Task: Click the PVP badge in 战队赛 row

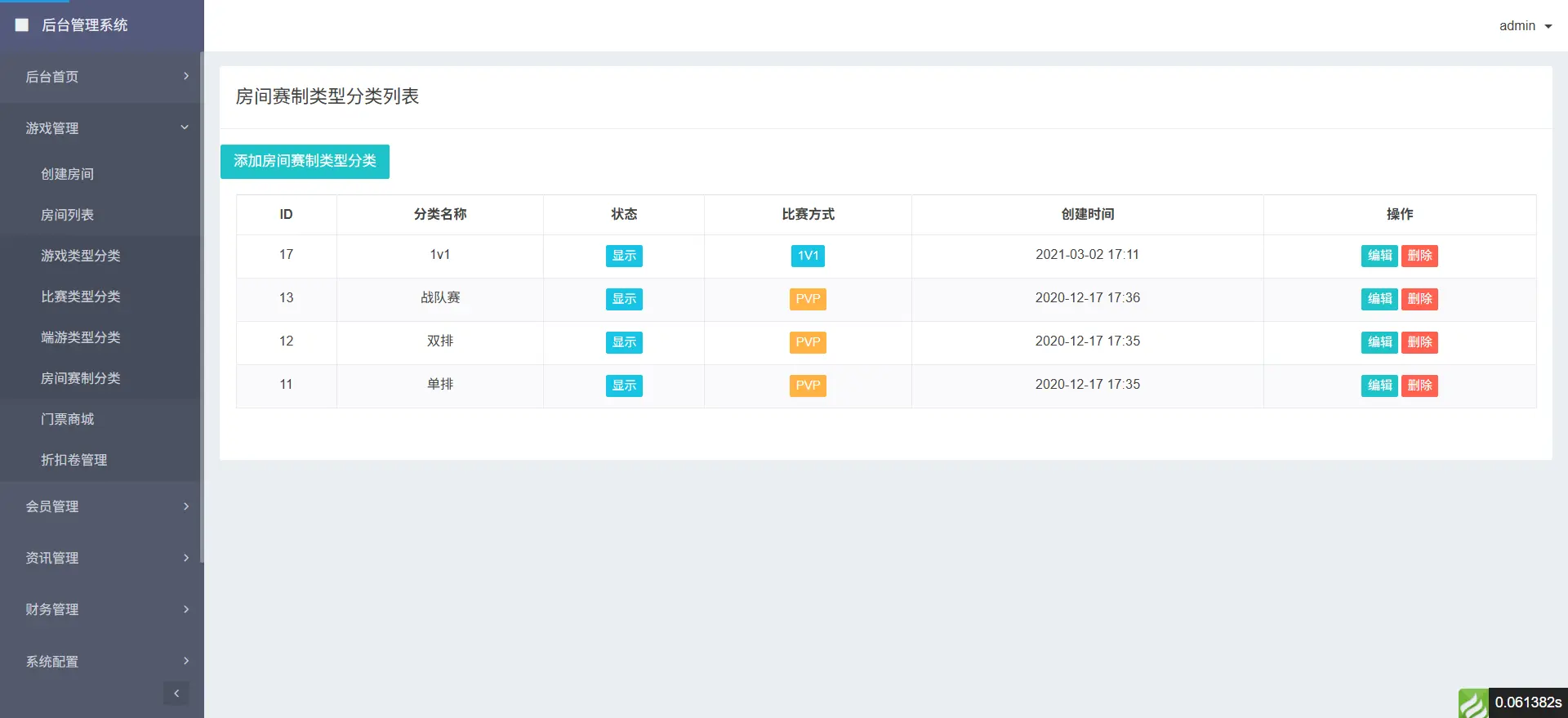Action: [808, 299]
